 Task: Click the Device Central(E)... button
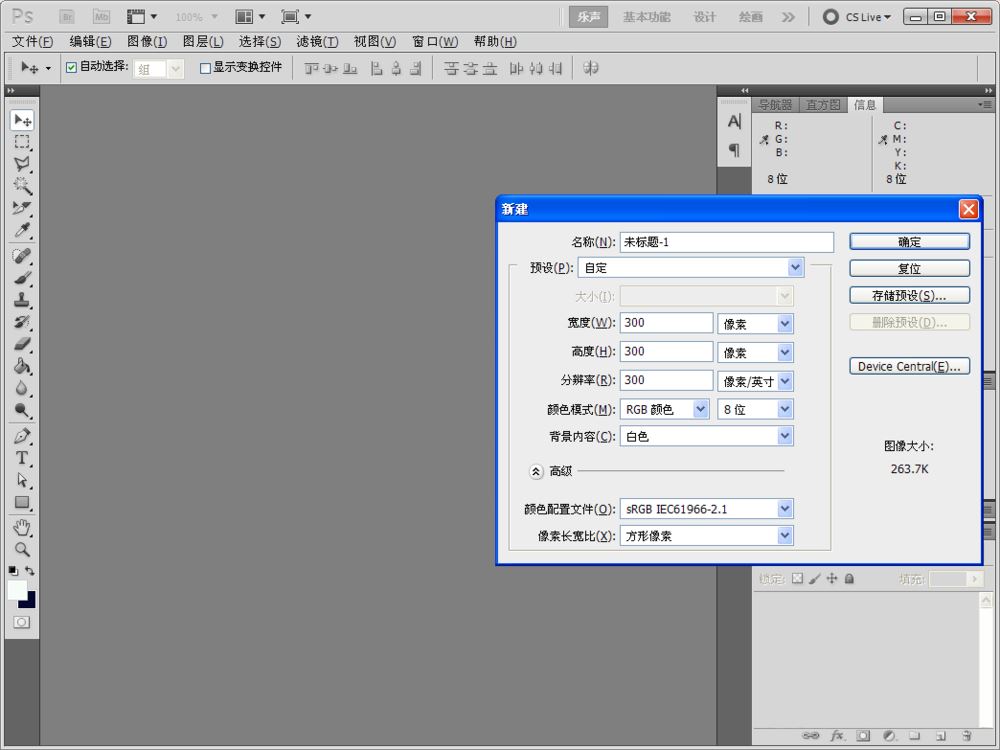click(909, 366)
